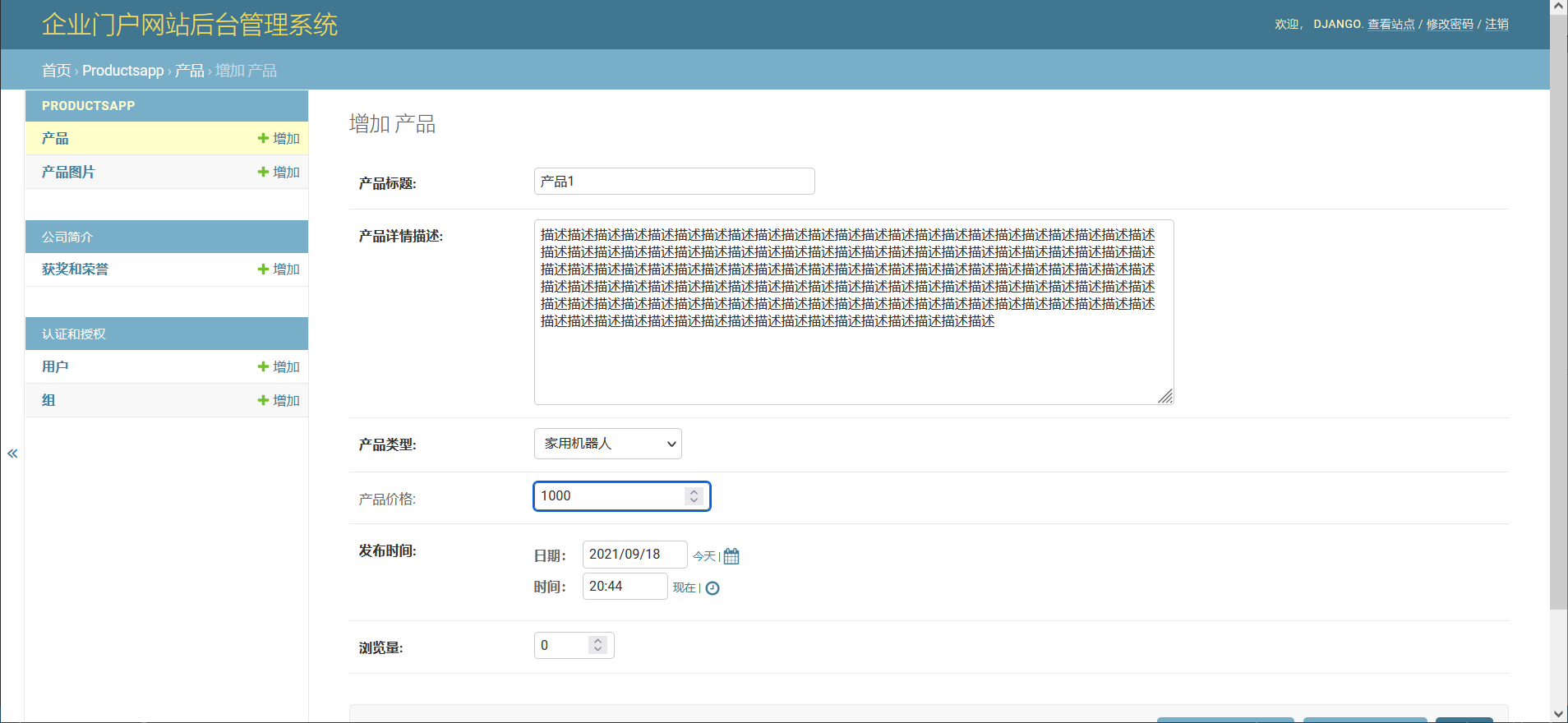Open 获奖和荣誉 list in sidebar

[x=75, y=269]
